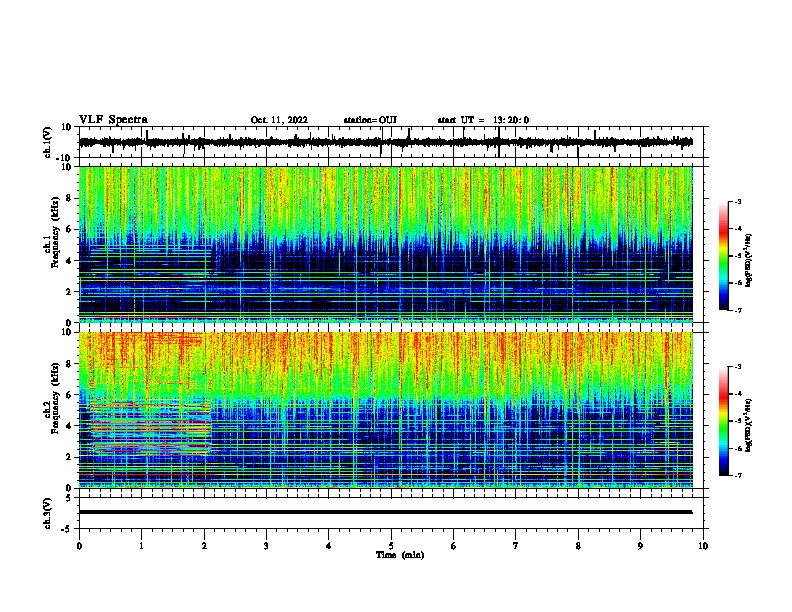
Task: Click the 'VLF Spectra' title text
Action: (113, 120)
